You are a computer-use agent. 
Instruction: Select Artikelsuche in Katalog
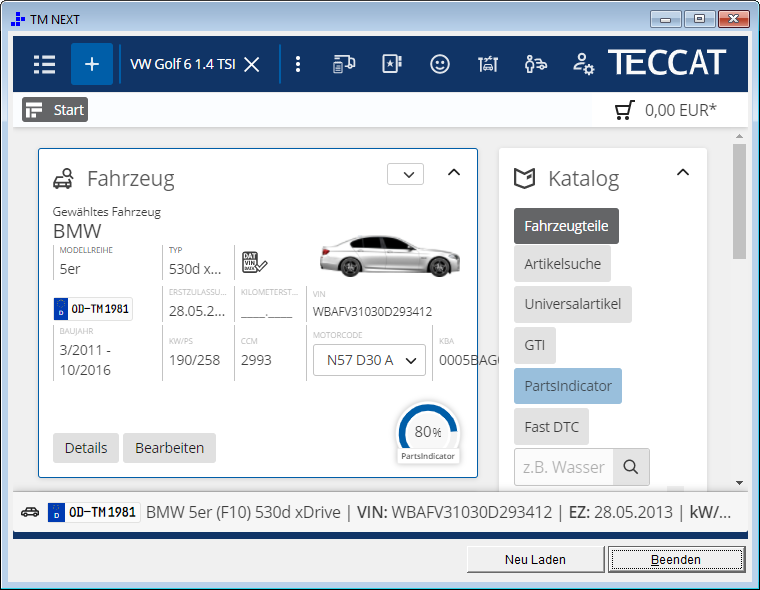click(562, 264)
